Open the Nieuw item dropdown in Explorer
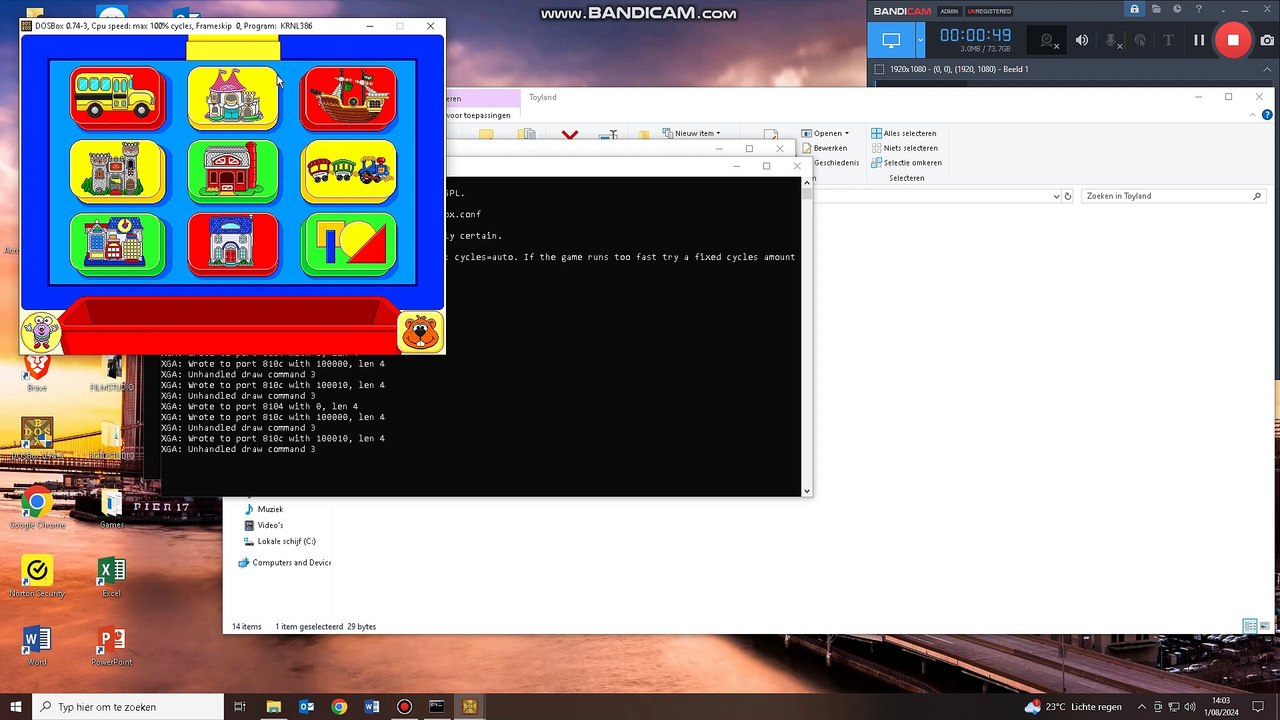 [x=691, y=133]
